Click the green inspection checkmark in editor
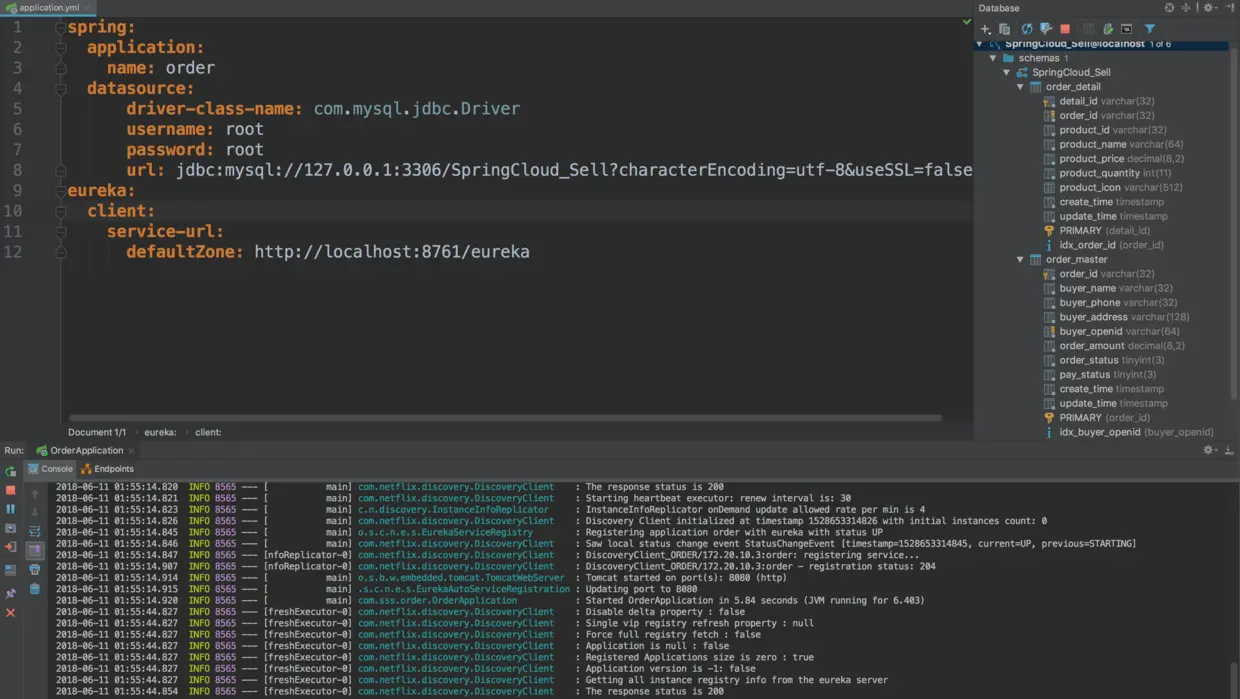This screenshot has height=699, width=1240. 967,21
